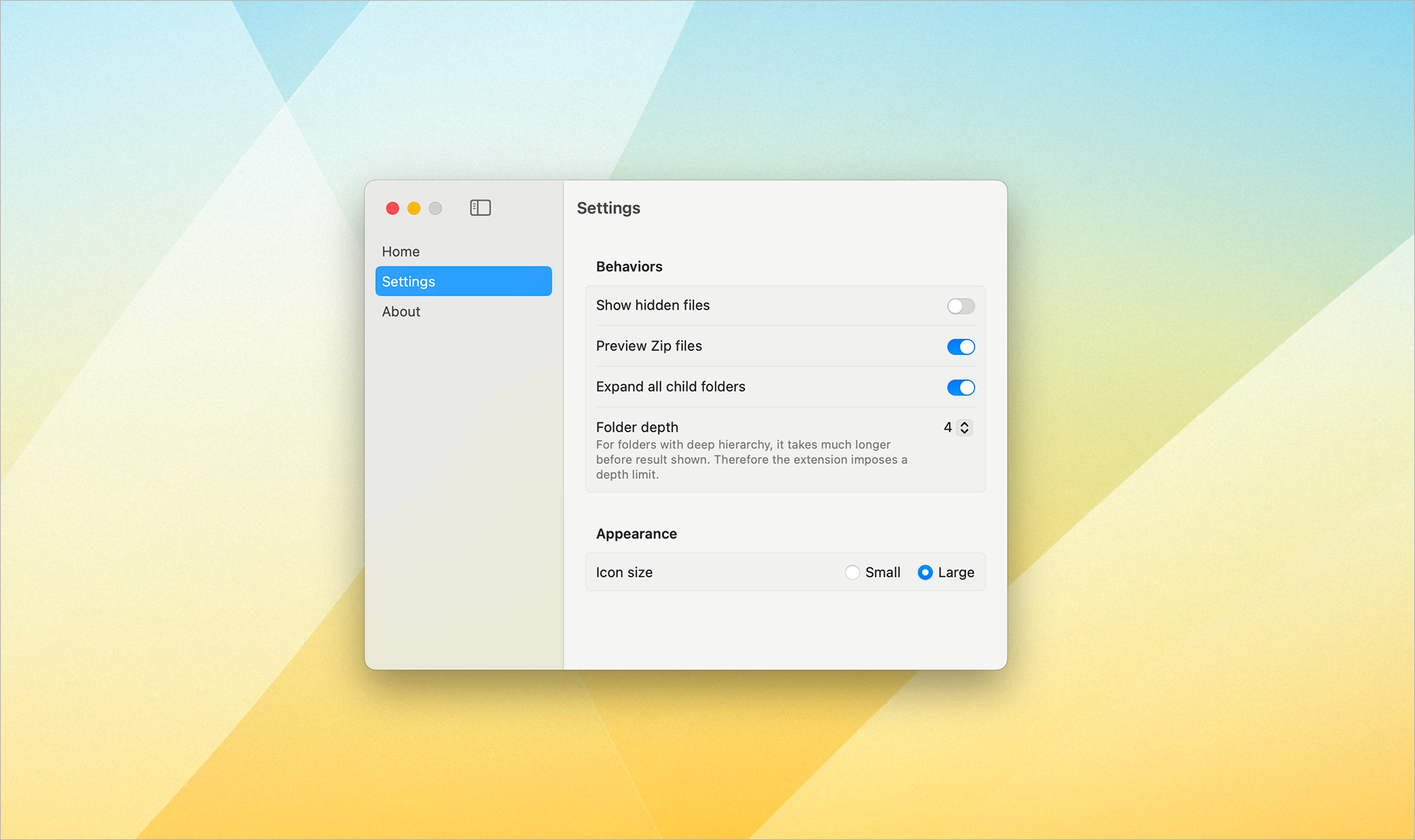Turn off Preview Zip files
The image size is (1415, 840).
(960, 346)
